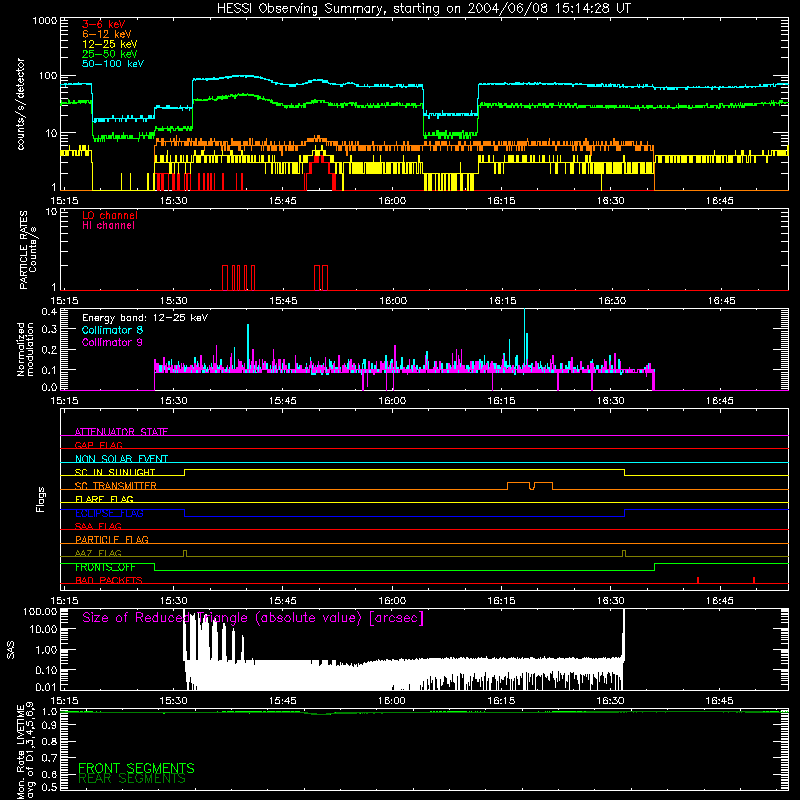
Task: Click the HI channel legend entry
Action: 108,226
